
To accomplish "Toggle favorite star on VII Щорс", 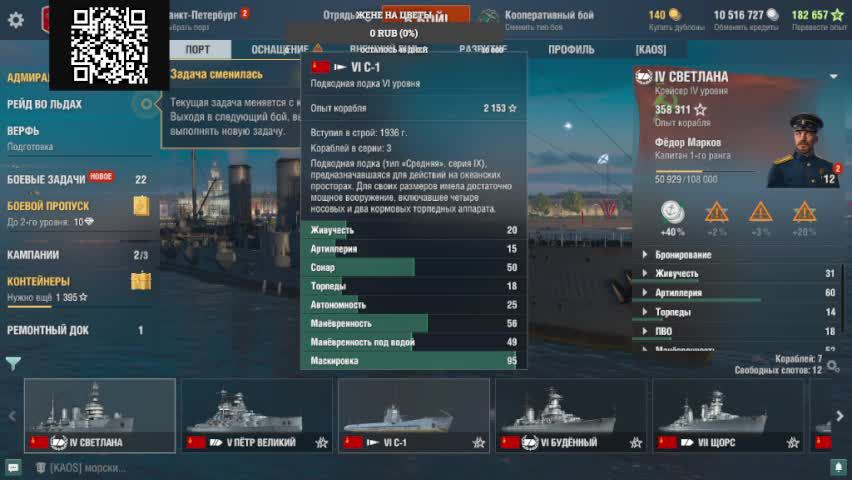I will (793, 442).
